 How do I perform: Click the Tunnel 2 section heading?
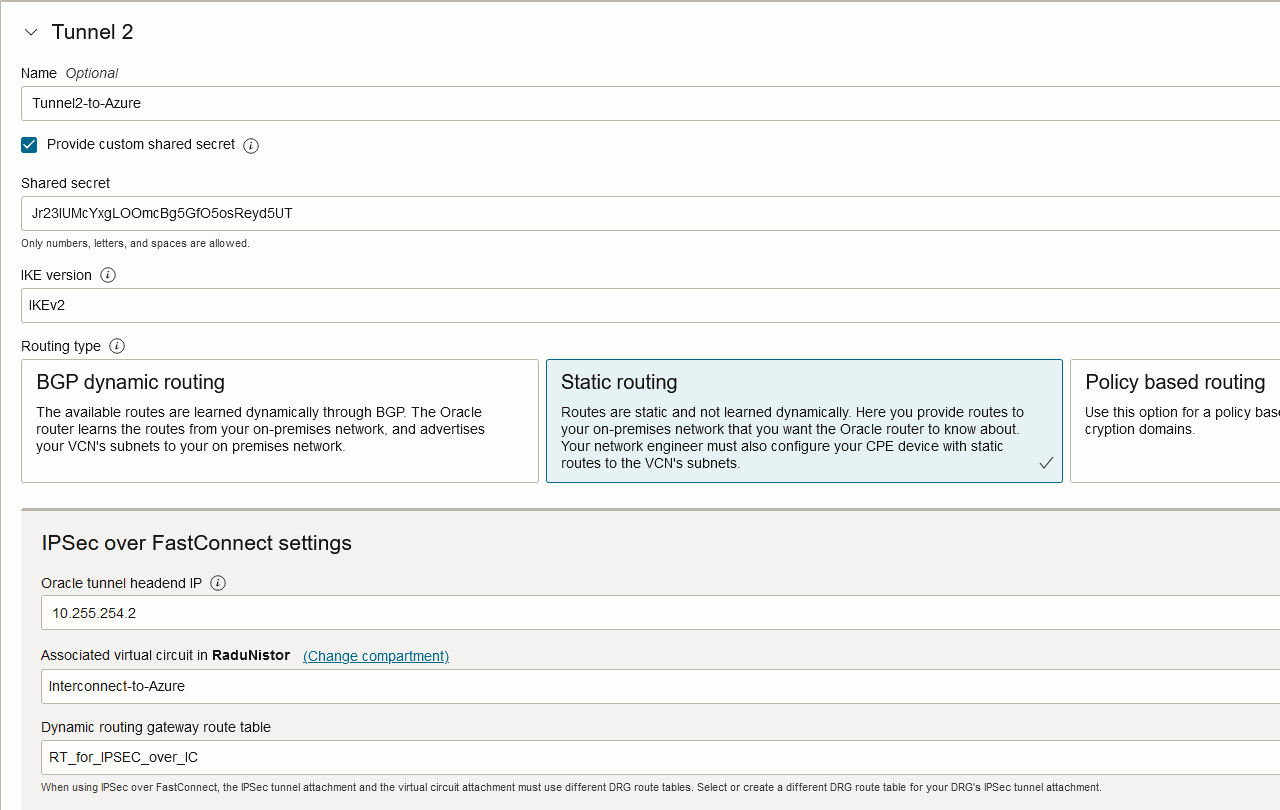coord(92,32)
